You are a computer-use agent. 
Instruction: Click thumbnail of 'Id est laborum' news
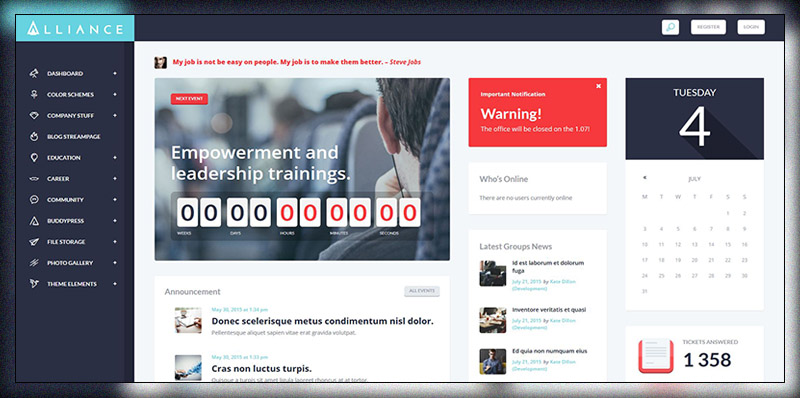point(493,273)
